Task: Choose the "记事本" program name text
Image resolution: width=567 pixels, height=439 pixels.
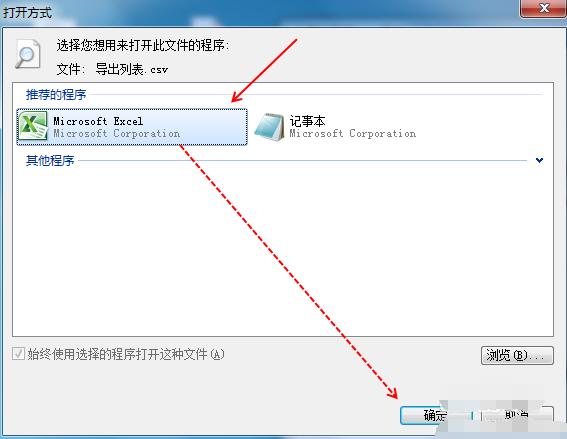Action: 307,121
